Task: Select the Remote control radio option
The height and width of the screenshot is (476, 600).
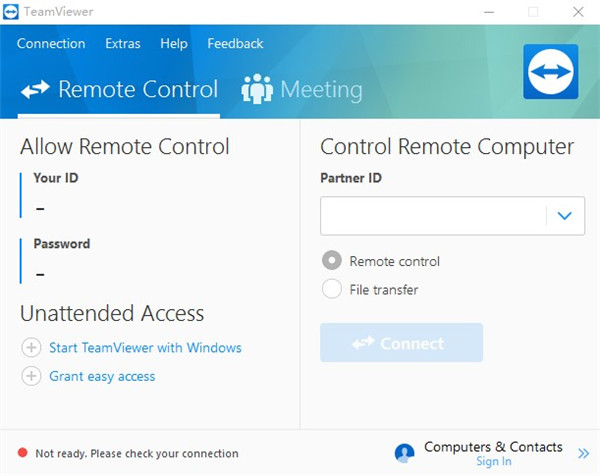Action: pyautogui.click(x=331, y=261)
